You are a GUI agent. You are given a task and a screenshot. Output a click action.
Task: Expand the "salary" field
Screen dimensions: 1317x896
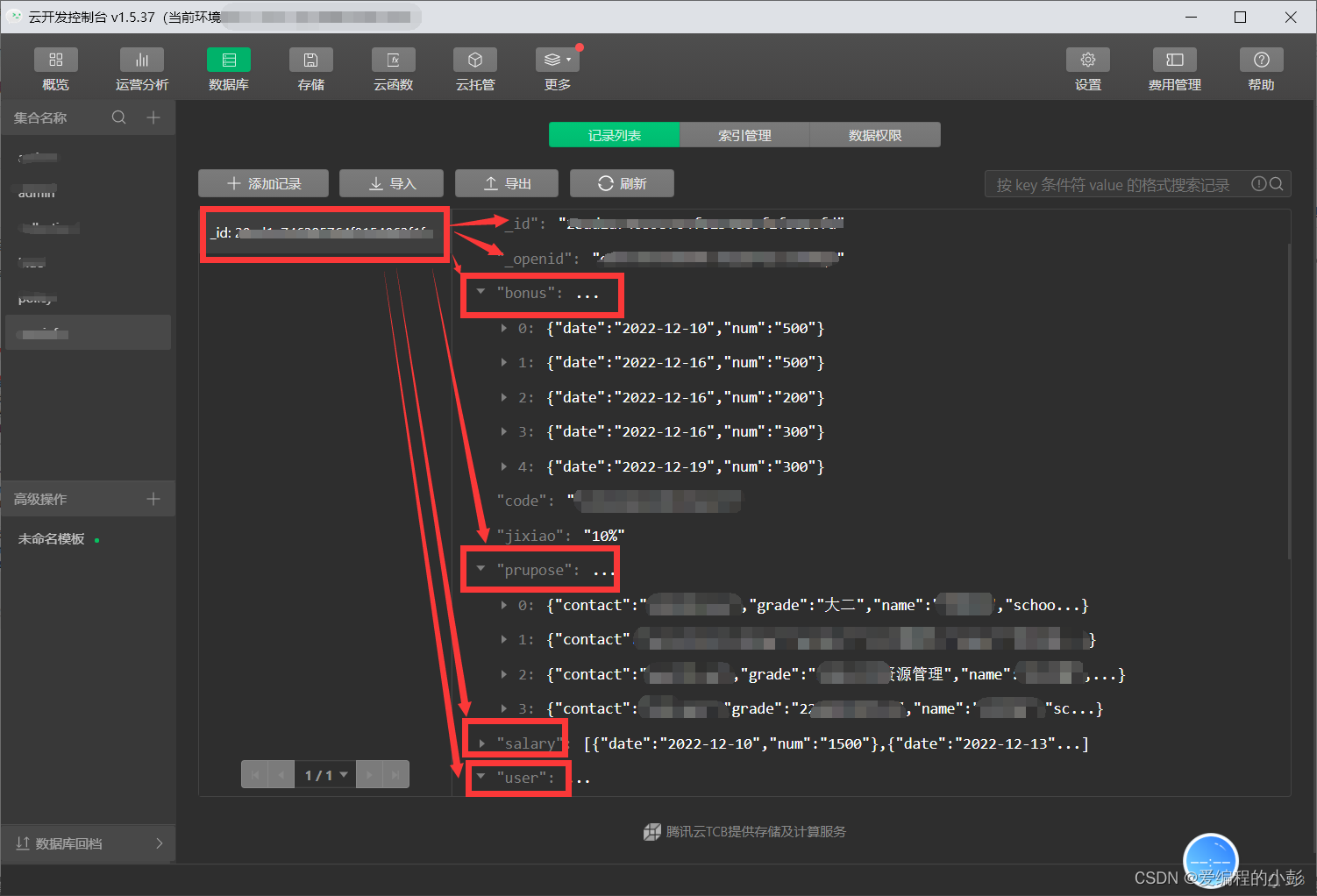pyautogui.click(x=481, y=743)
